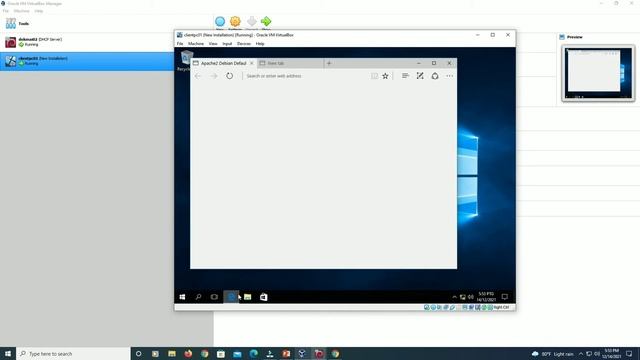
Task: Open guest Task View icon
Action: (214, 297)
